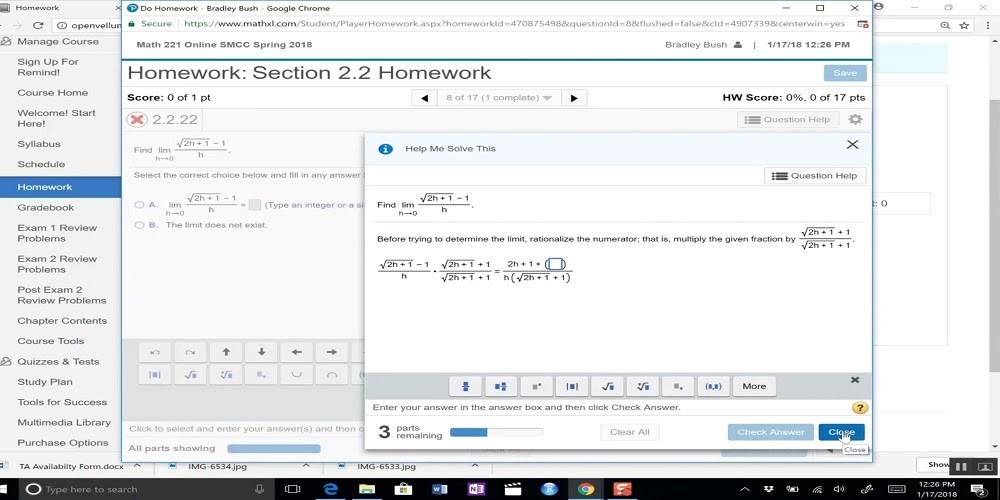Choose option B, limit does not exist

coord(139,225)
